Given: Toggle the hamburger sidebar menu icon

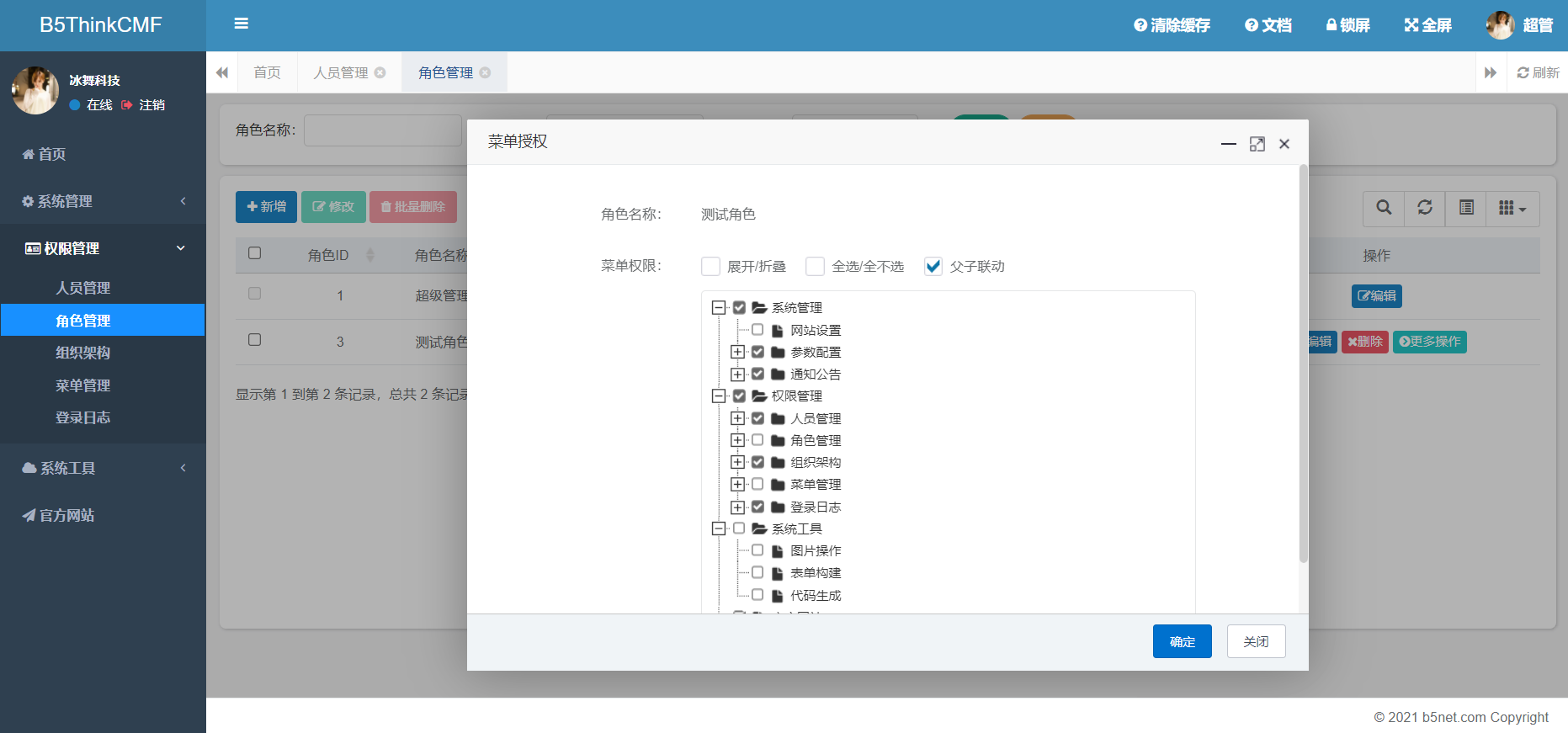Looking at the screenshot, I should pos(241,24).
